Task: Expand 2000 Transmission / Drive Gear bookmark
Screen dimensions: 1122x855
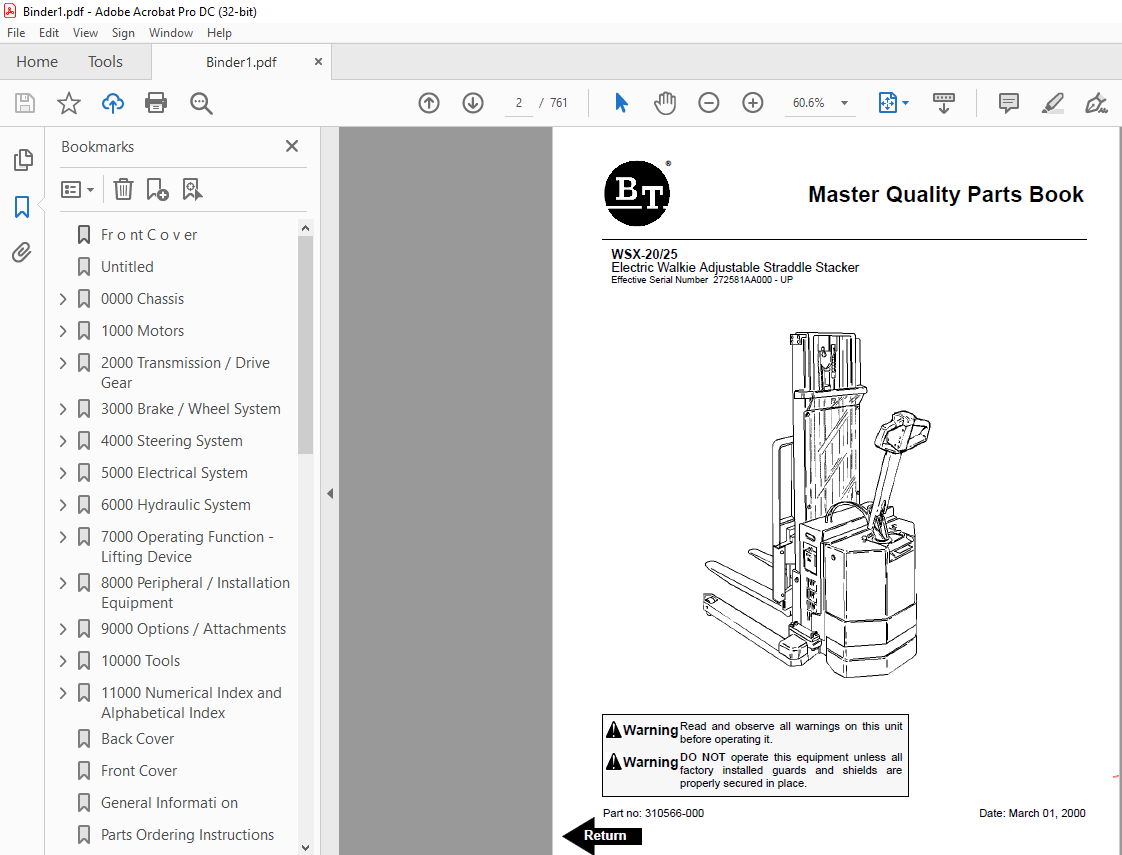Action: click(63, 363)
